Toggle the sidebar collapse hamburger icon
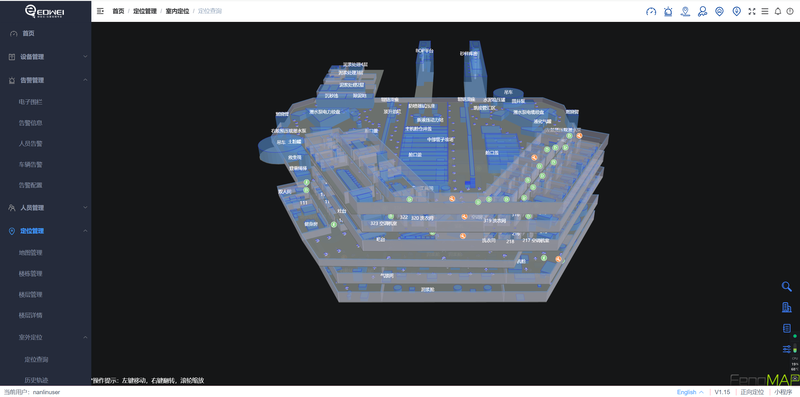The image size is (800, 397). 100,11
